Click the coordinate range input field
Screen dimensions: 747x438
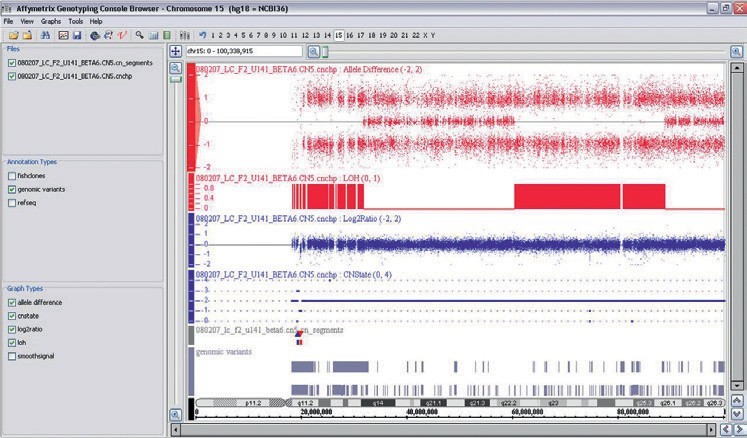244,51
